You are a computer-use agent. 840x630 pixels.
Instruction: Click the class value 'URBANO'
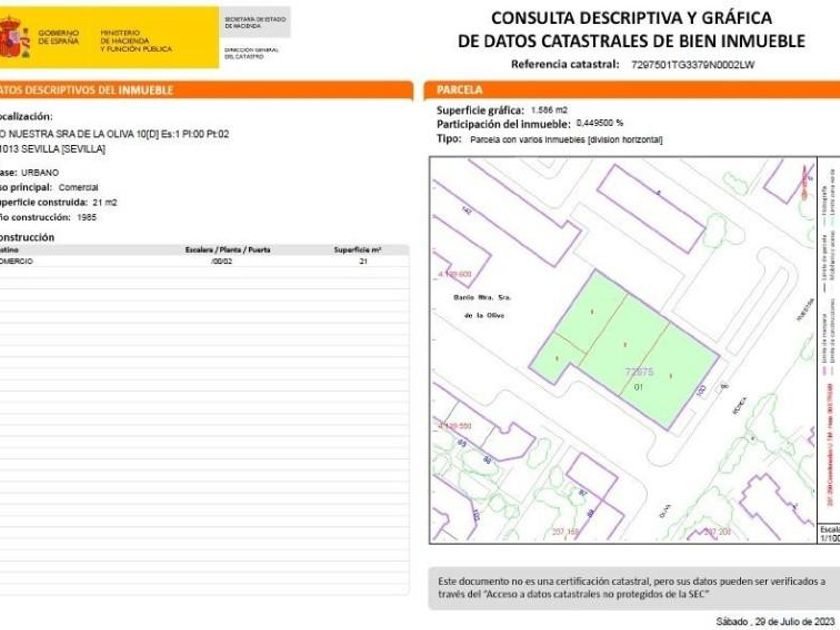point(40,172)
